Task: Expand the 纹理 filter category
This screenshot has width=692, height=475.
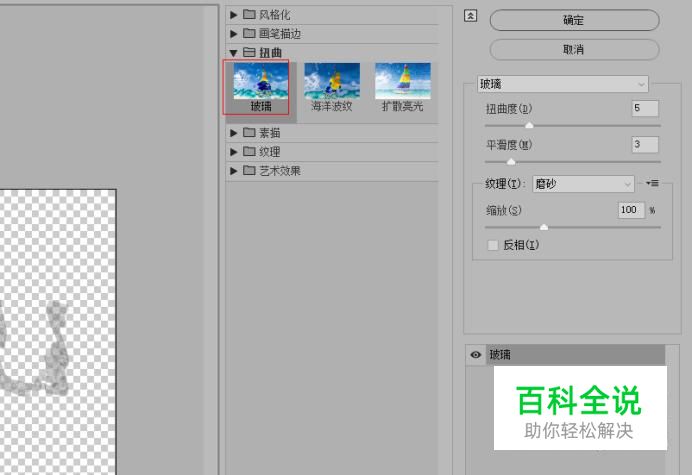Action: point(233,152)
